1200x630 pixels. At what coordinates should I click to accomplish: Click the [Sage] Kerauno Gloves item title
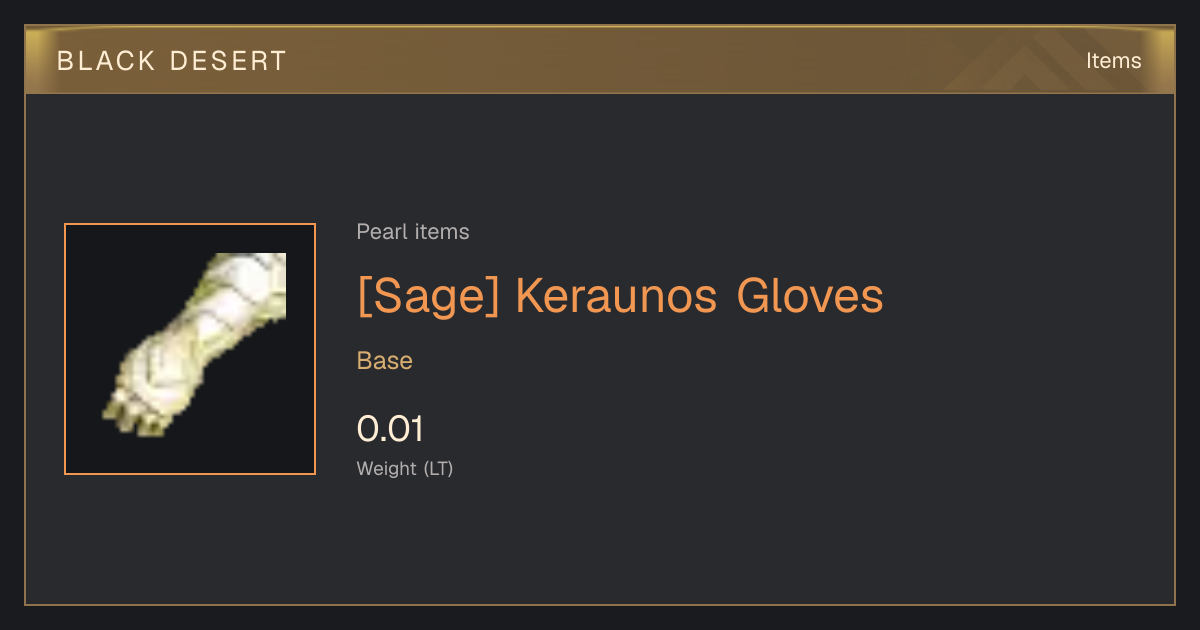point(620,296)
